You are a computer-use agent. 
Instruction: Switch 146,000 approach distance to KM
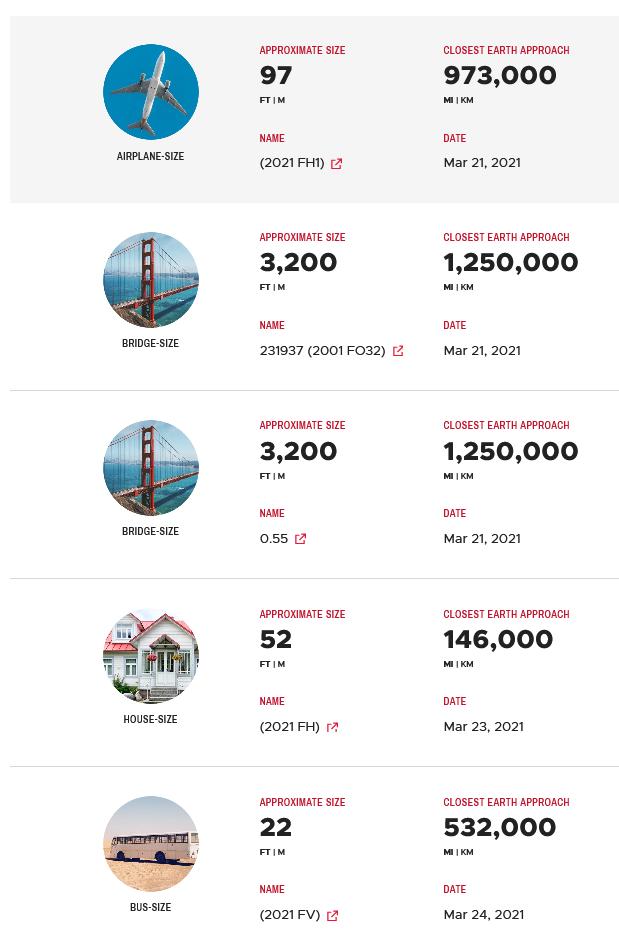coord(467,664)
